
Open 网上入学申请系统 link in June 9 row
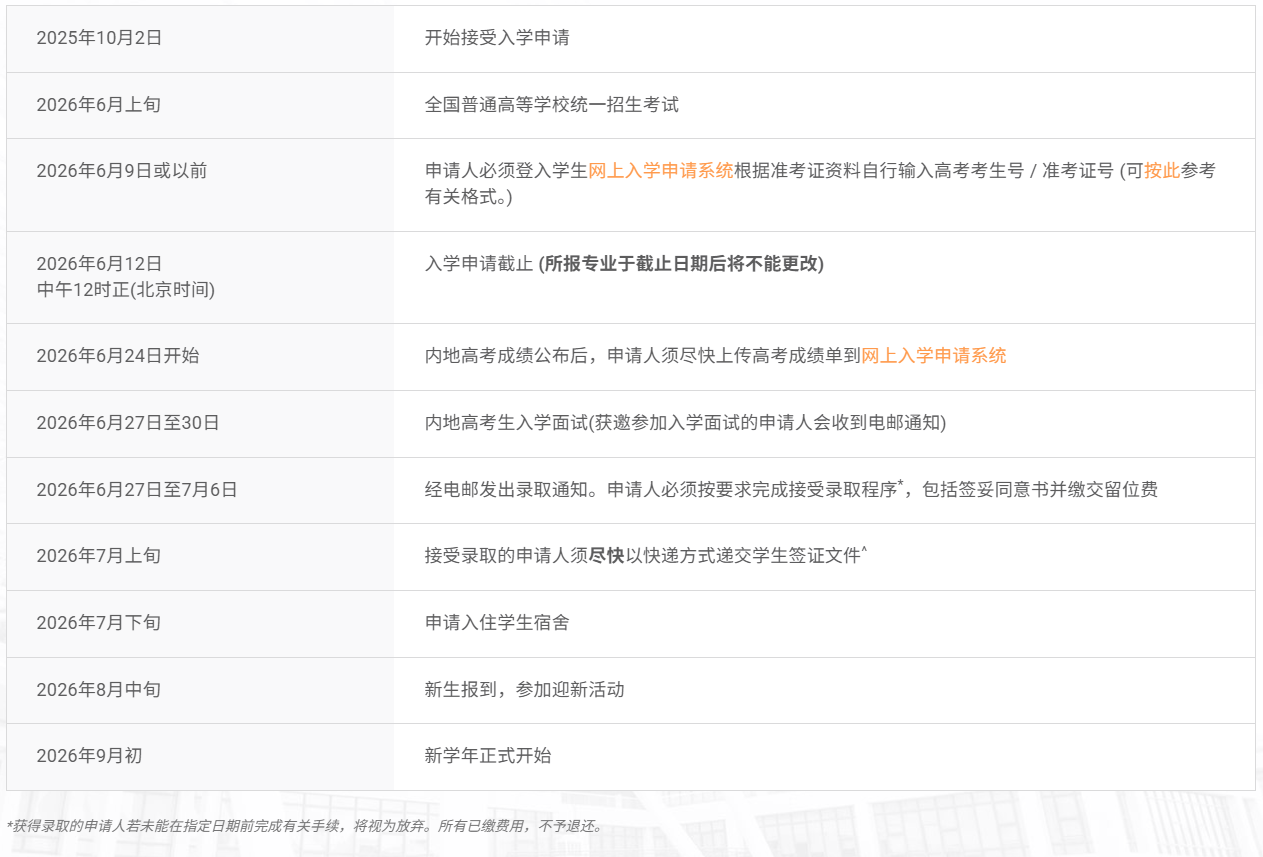[660, 170]
